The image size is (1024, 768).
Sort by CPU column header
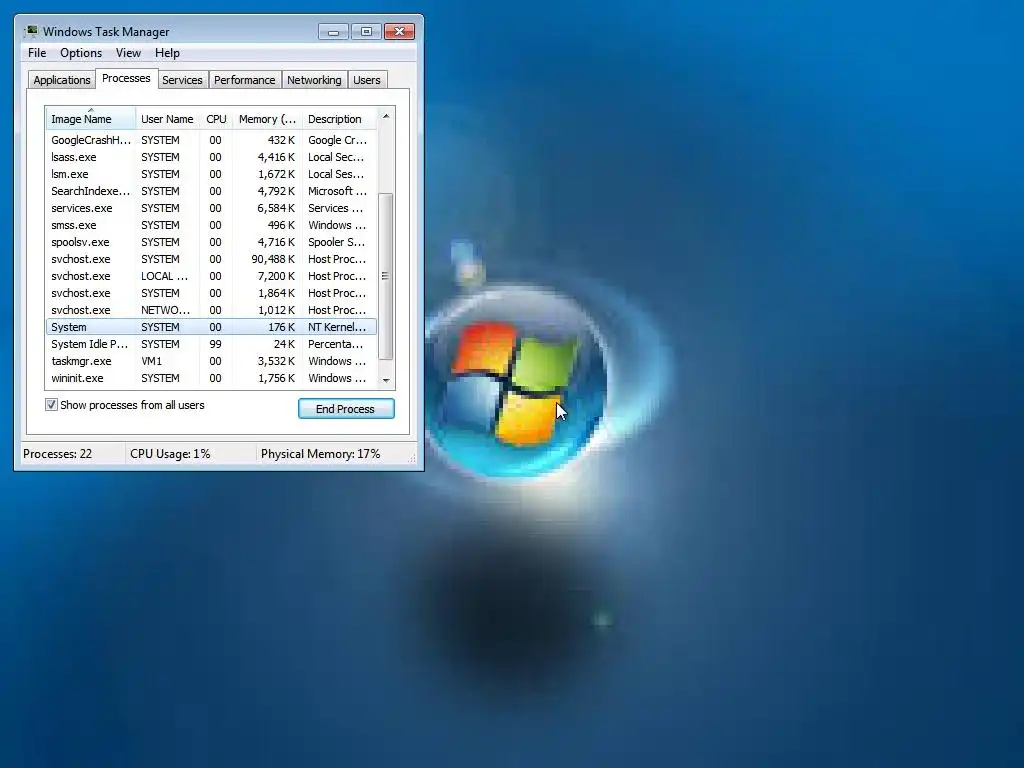(x=216, y=119)
